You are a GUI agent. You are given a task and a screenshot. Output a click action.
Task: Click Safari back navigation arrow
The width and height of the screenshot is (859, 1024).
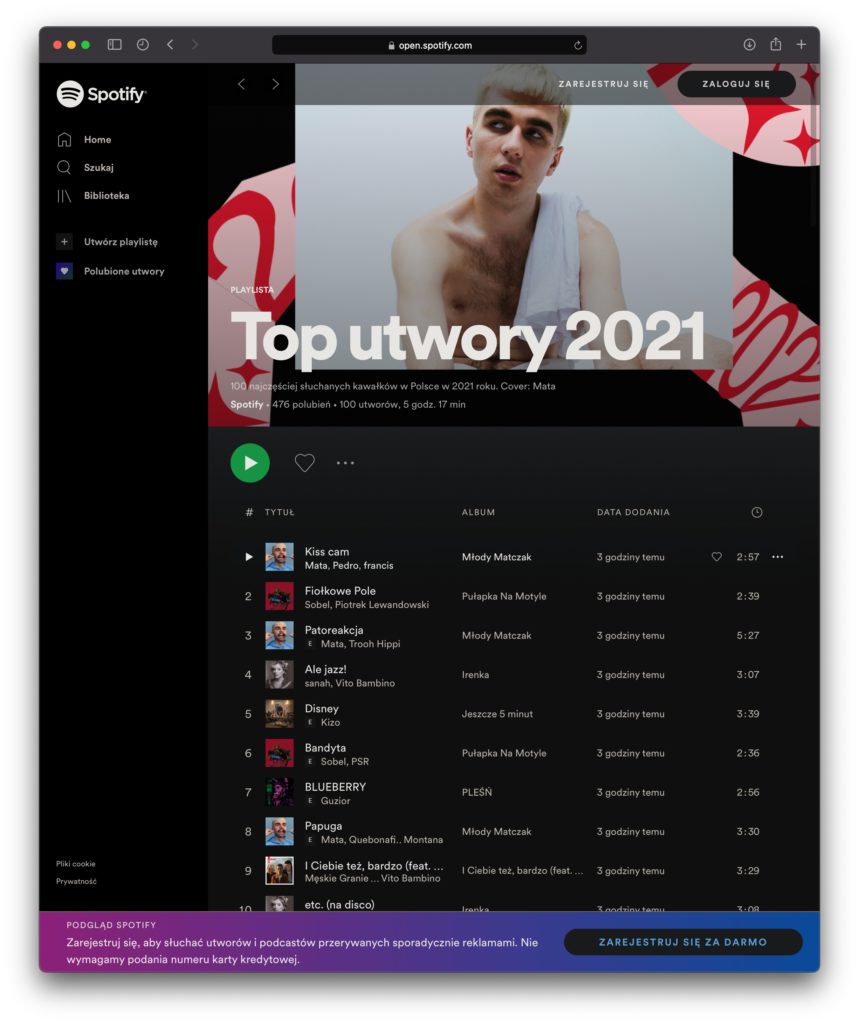170,44
